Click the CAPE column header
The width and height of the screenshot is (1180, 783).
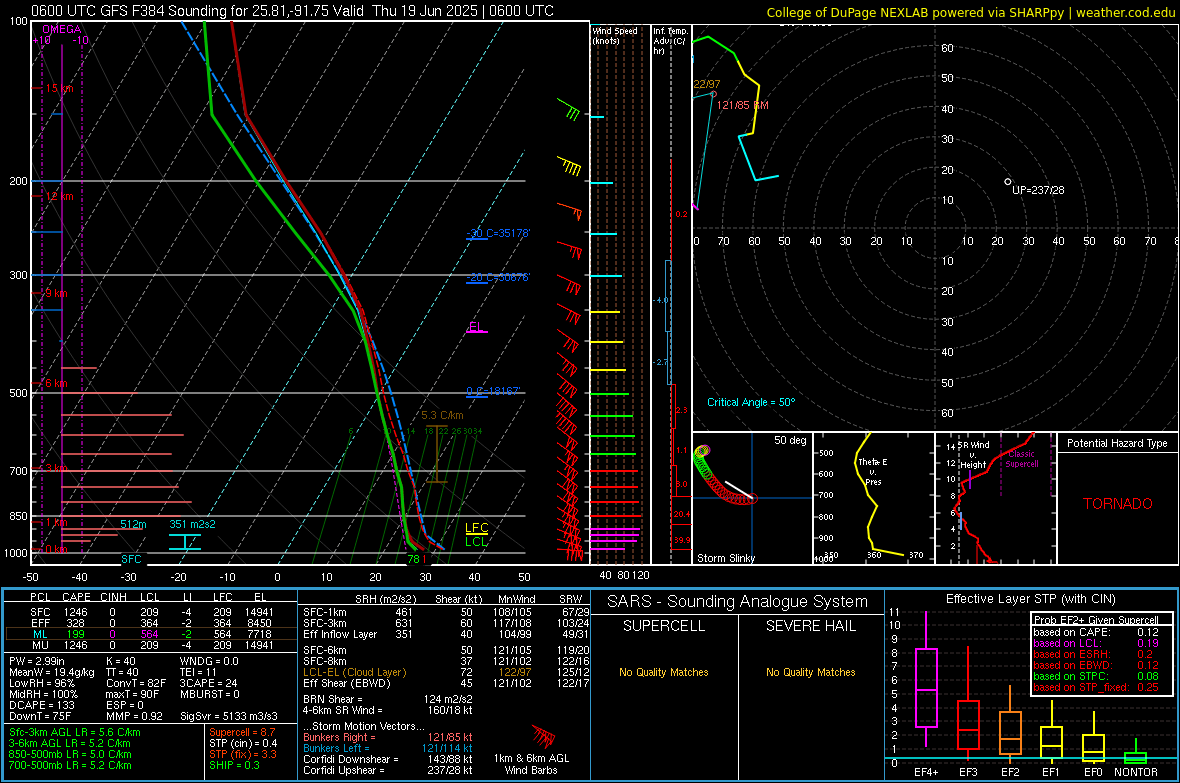coord(76,597)
